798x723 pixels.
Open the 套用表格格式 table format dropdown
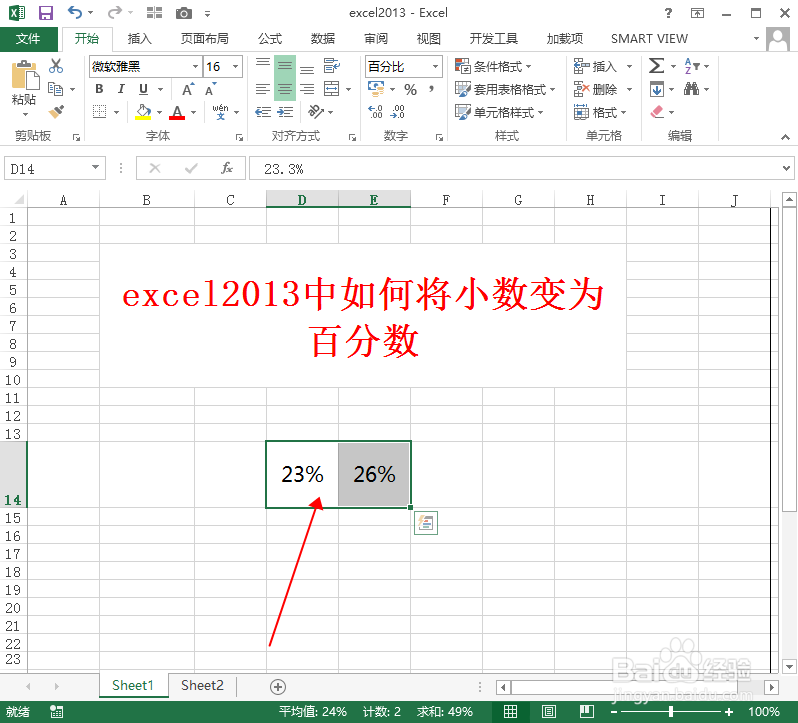(x=505, y=90)
